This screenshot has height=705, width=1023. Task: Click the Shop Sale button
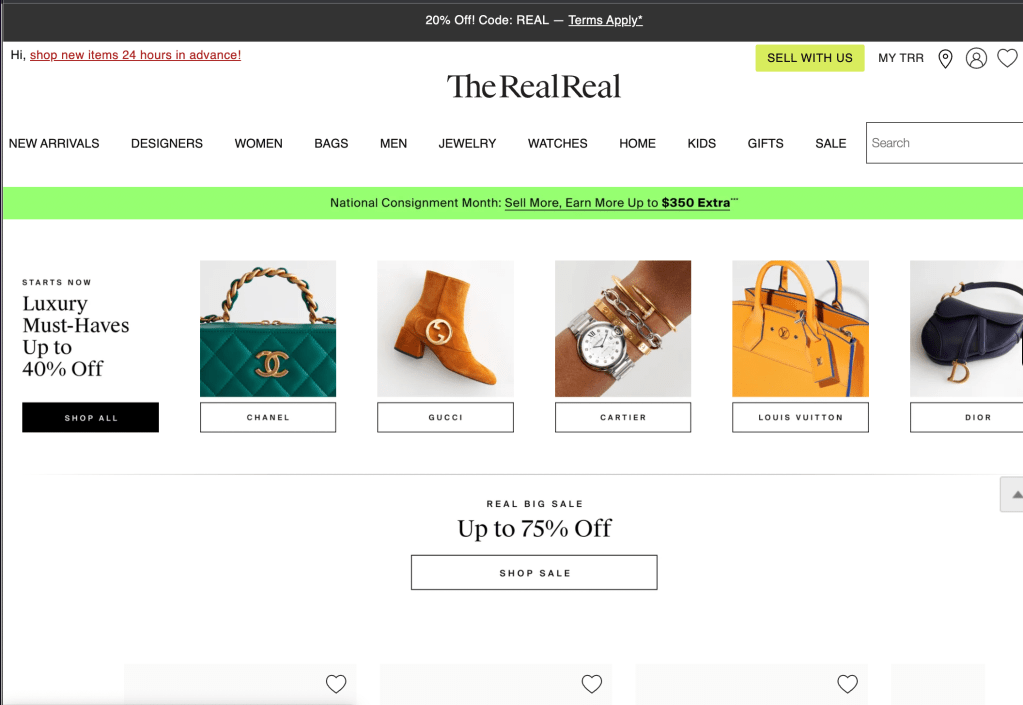click(x=534, y=573)
